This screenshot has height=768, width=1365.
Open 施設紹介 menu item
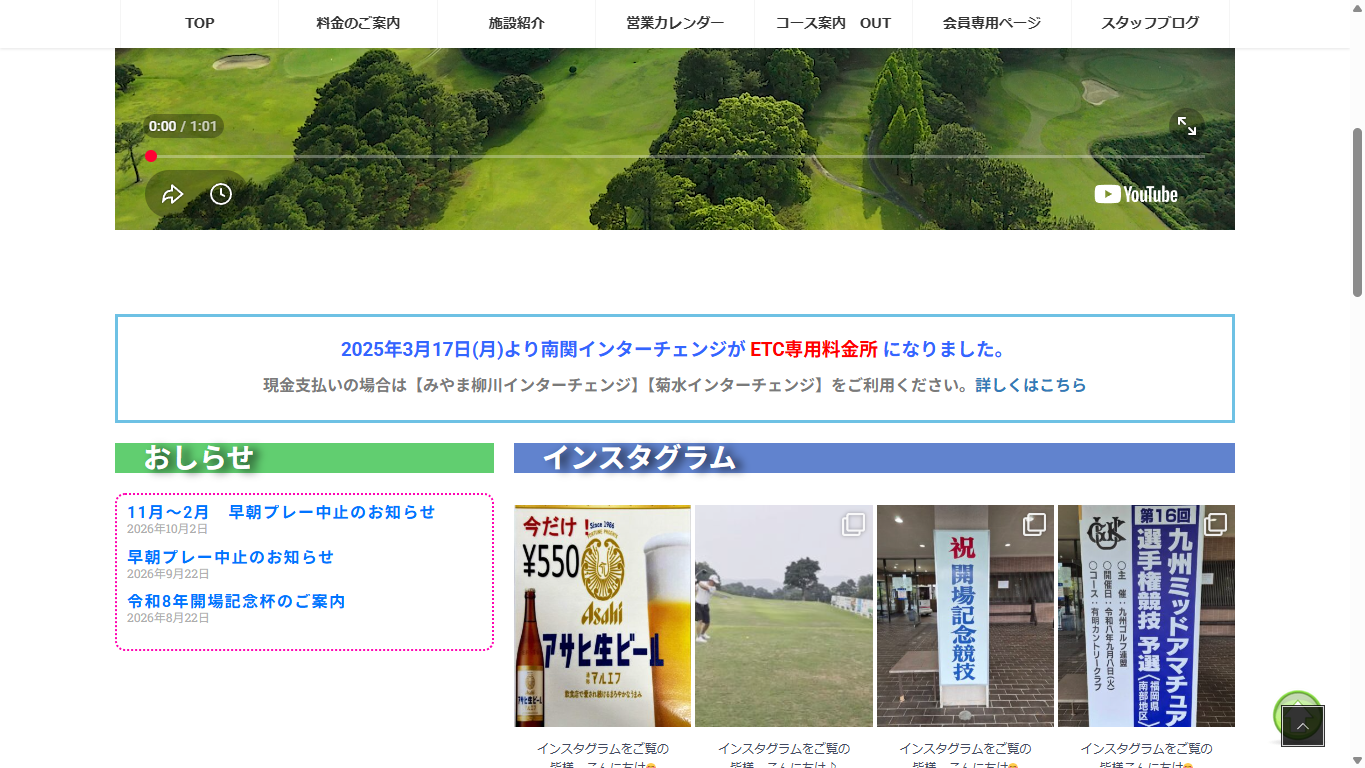point(517,23)
